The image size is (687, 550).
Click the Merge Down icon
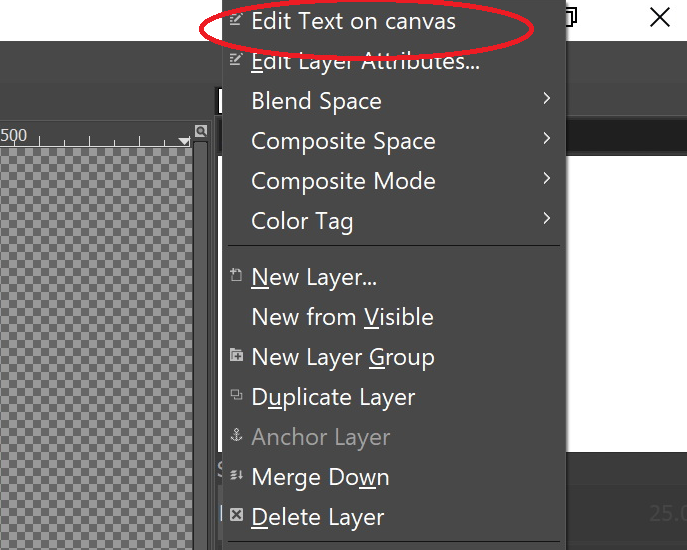[236, 476]
